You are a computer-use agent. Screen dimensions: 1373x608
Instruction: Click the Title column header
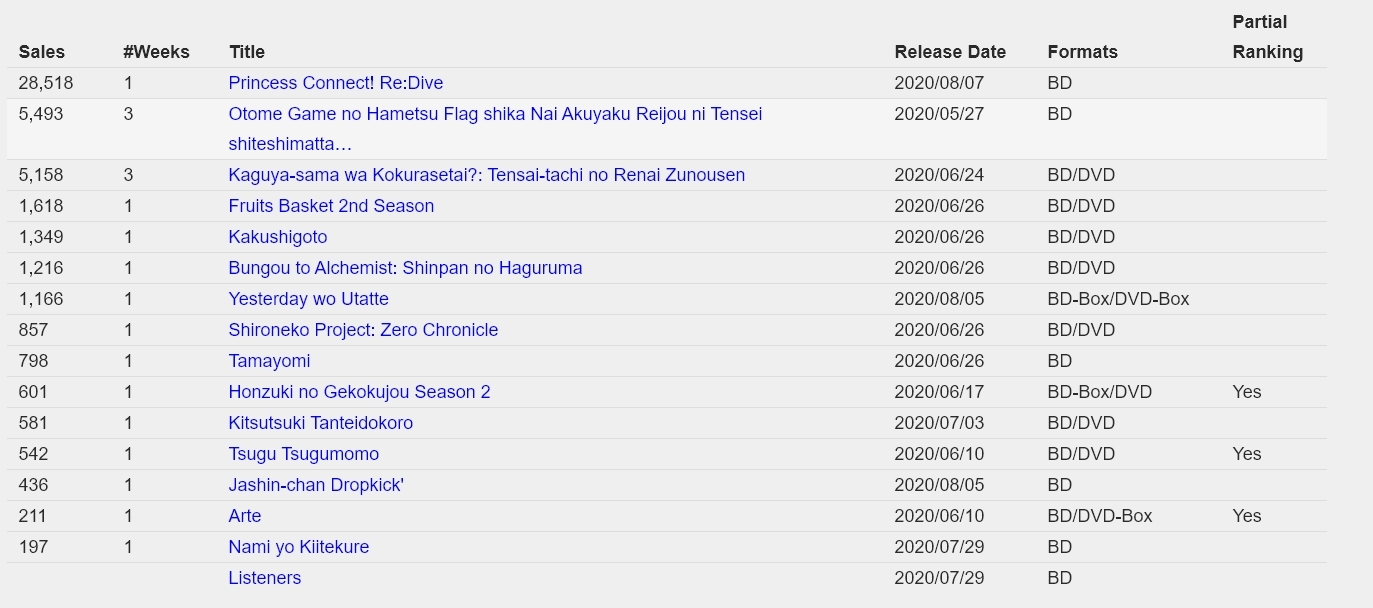coord(246,52)
